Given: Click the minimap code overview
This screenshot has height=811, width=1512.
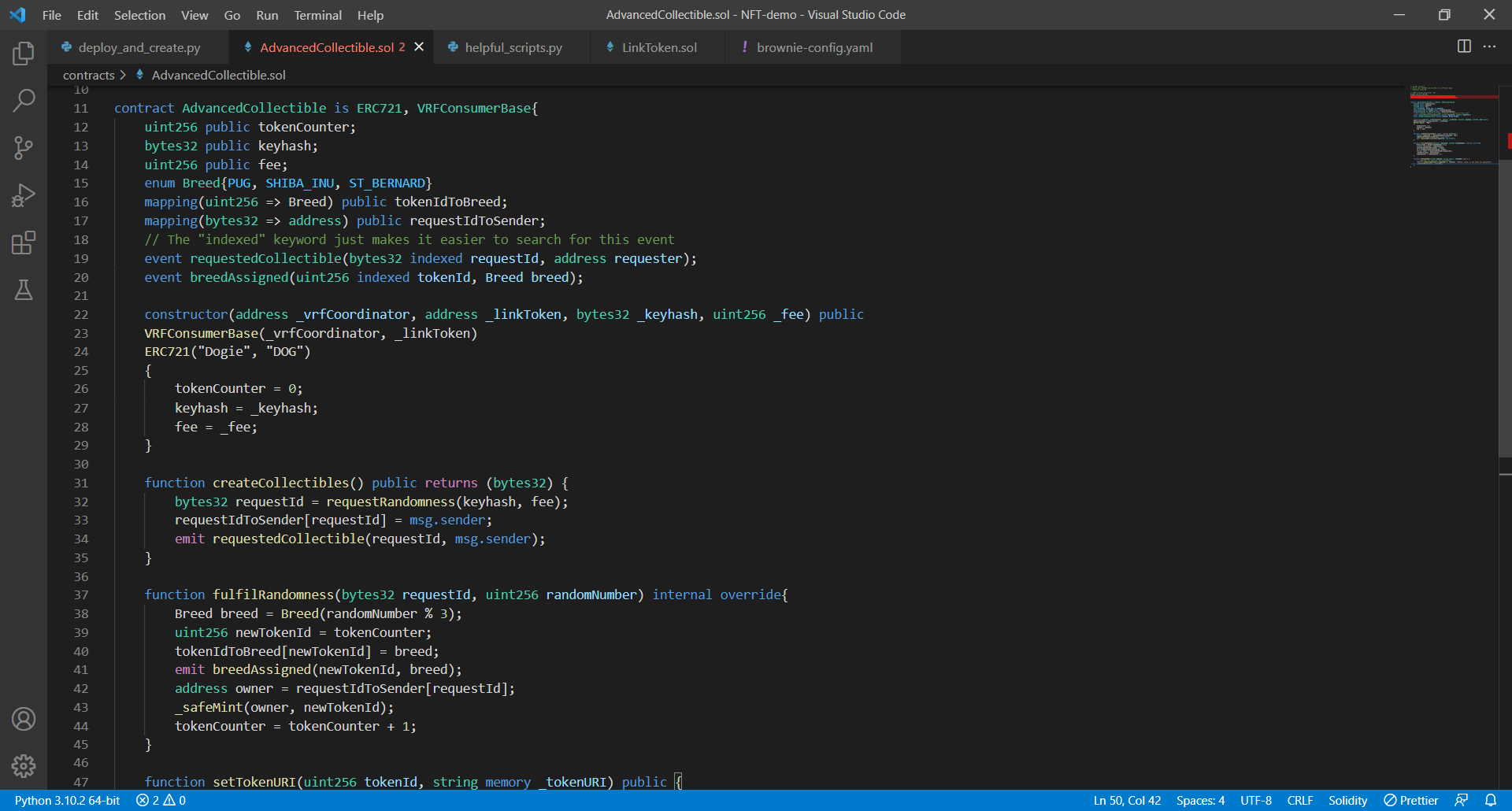Looking at the screenshot, I should [x=1453, y=126].
